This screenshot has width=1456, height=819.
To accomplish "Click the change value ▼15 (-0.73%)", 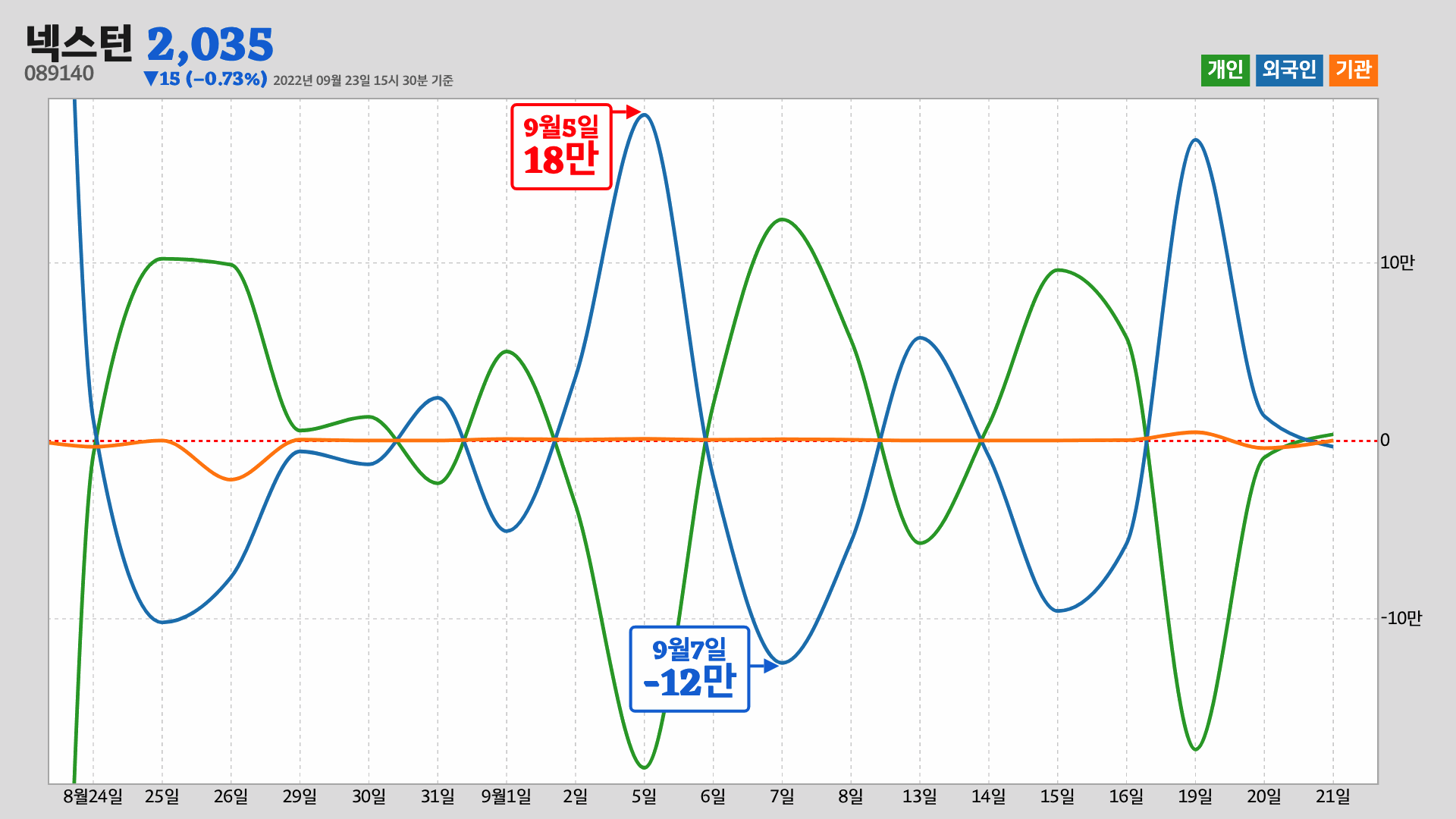I will pos(205,79).
